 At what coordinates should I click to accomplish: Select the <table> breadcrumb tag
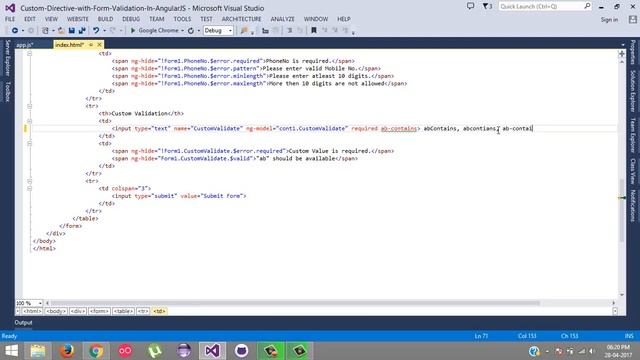coord(123,311)
